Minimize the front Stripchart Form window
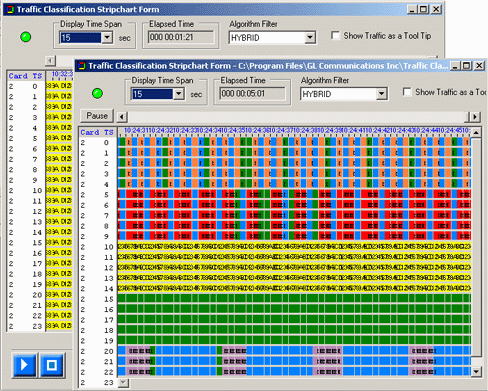488x391 pixels. pyautogui.click(x=456, y=66)
